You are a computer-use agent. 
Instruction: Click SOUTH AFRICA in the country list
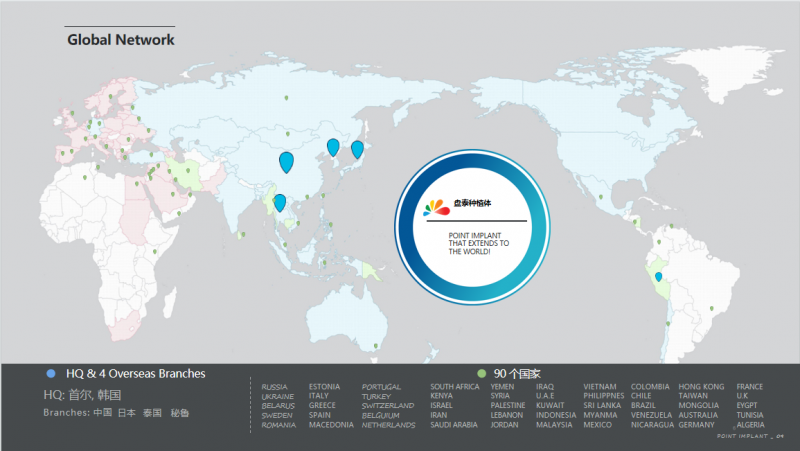coord(455,387)
